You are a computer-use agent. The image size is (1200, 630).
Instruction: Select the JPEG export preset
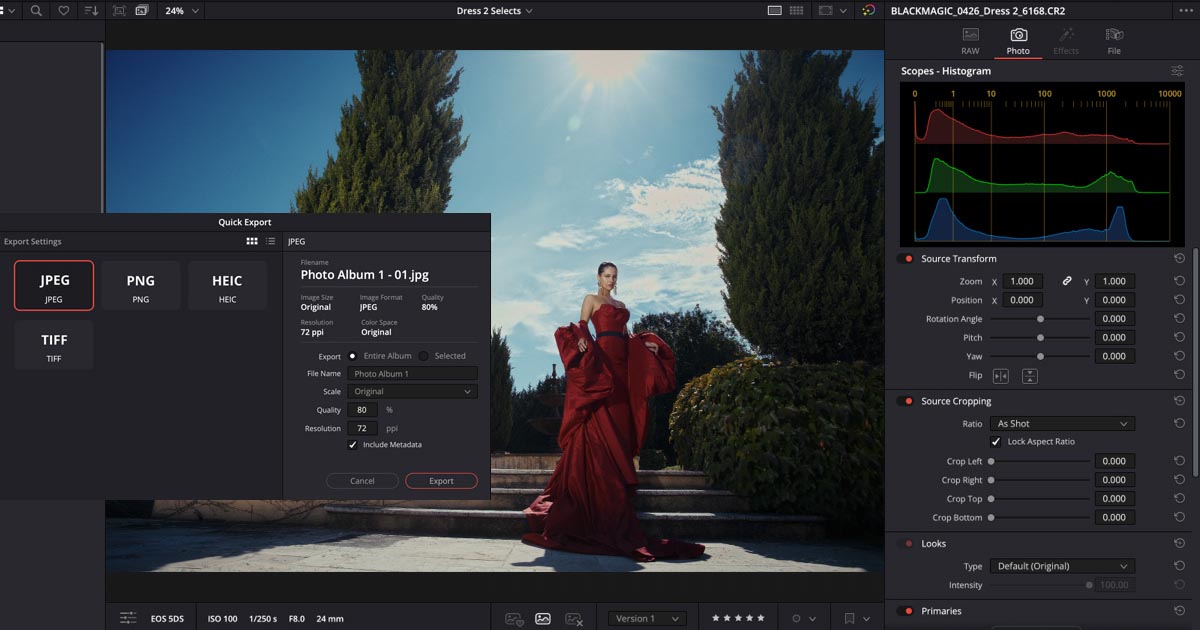(x=54, y=285)
